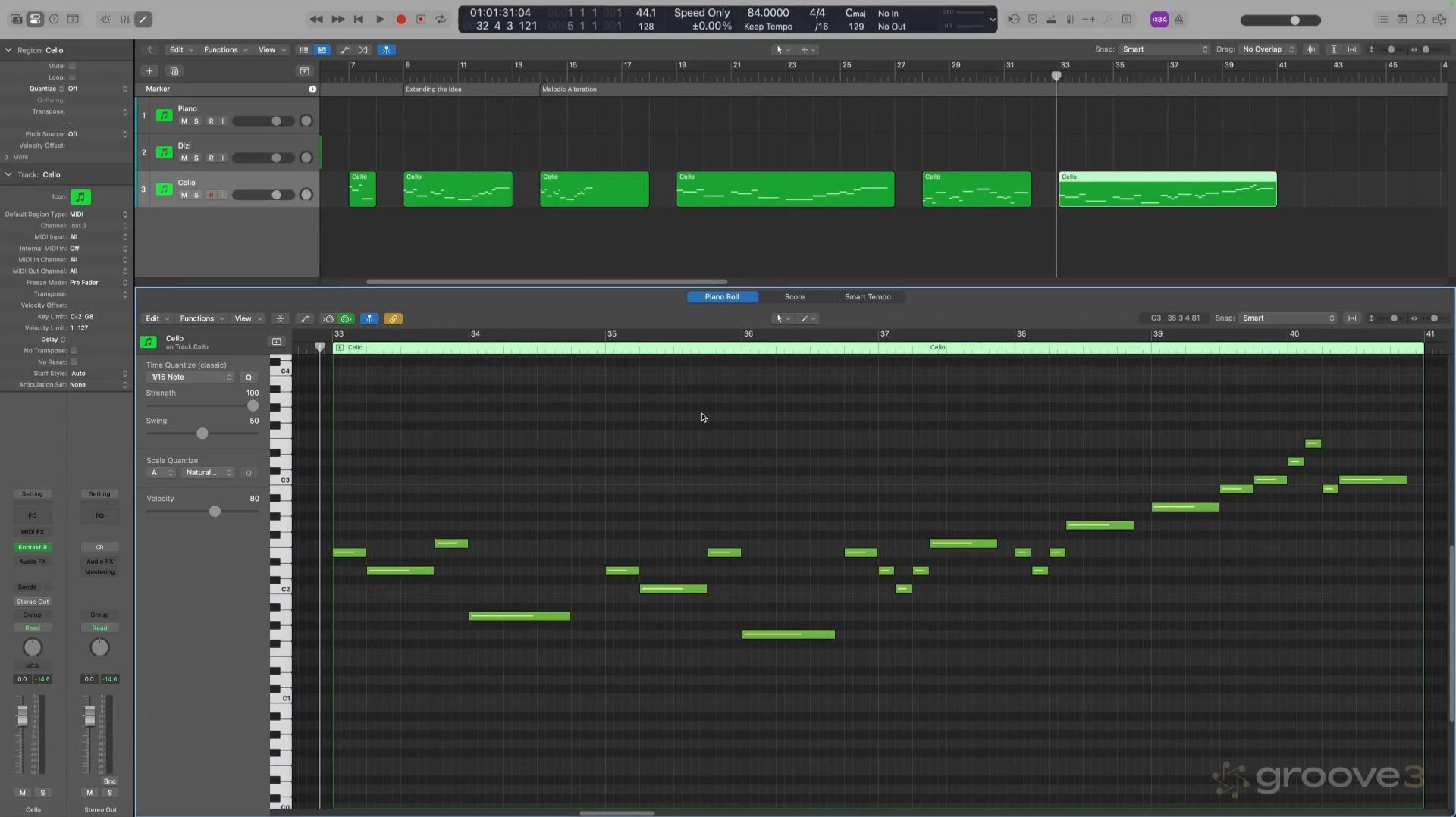Toggle Catch Playhead in Tracks area
The width and height of the screenshot is (1456, 817).
[387, 50]
